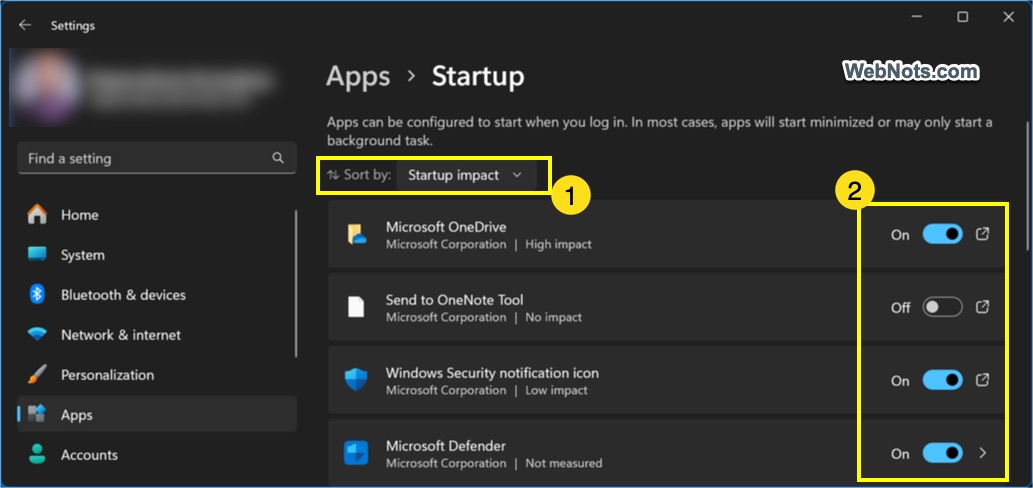Click the Low impact label

pyautogui.click(x=556, y=391)
